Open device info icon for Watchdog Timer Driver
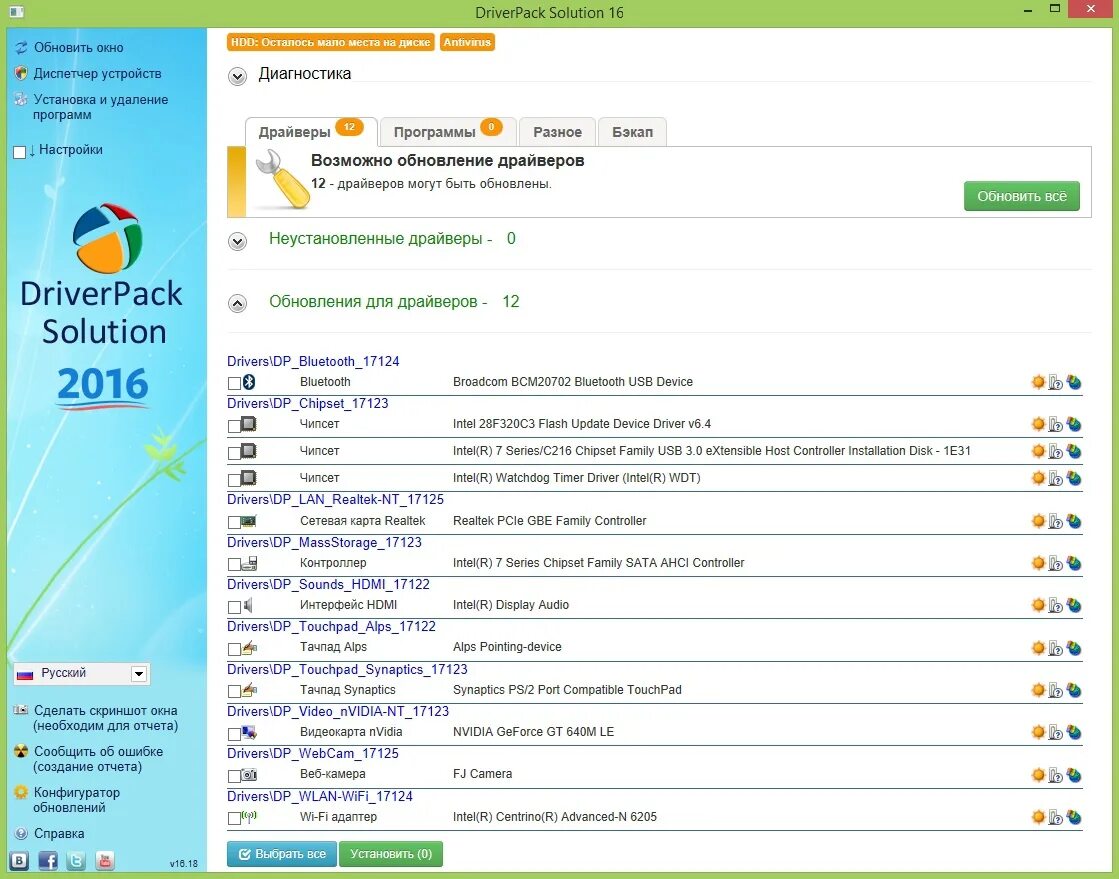1119x879 pixels. click(1055, 479)
